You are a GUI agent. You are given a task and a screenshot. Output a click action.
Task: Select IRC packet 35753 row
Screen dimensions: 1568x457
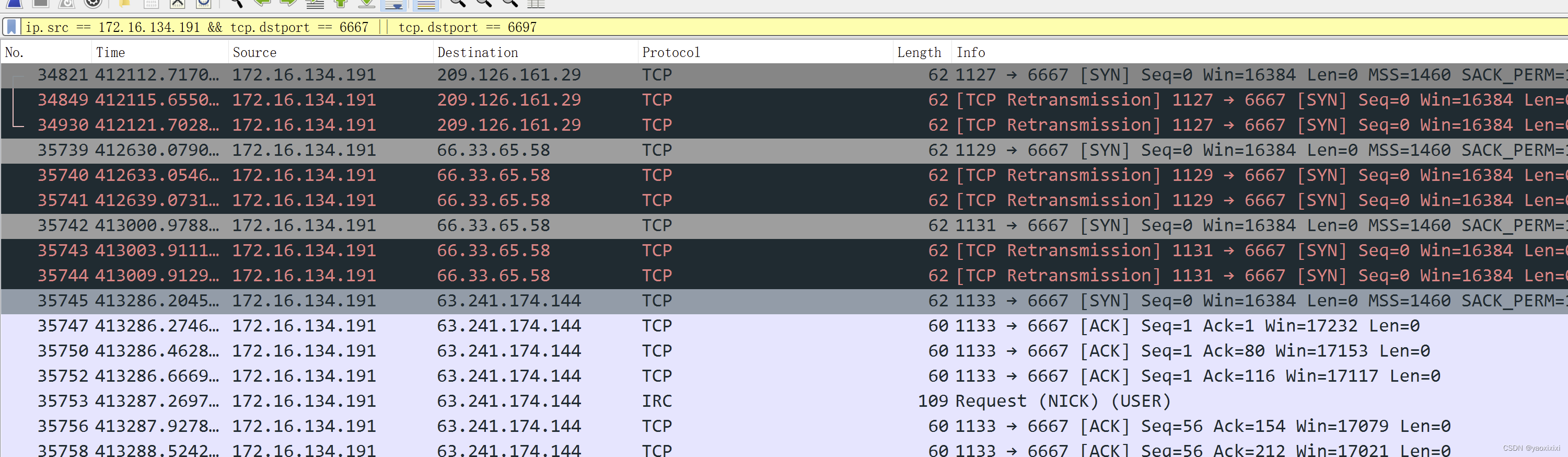784,401
